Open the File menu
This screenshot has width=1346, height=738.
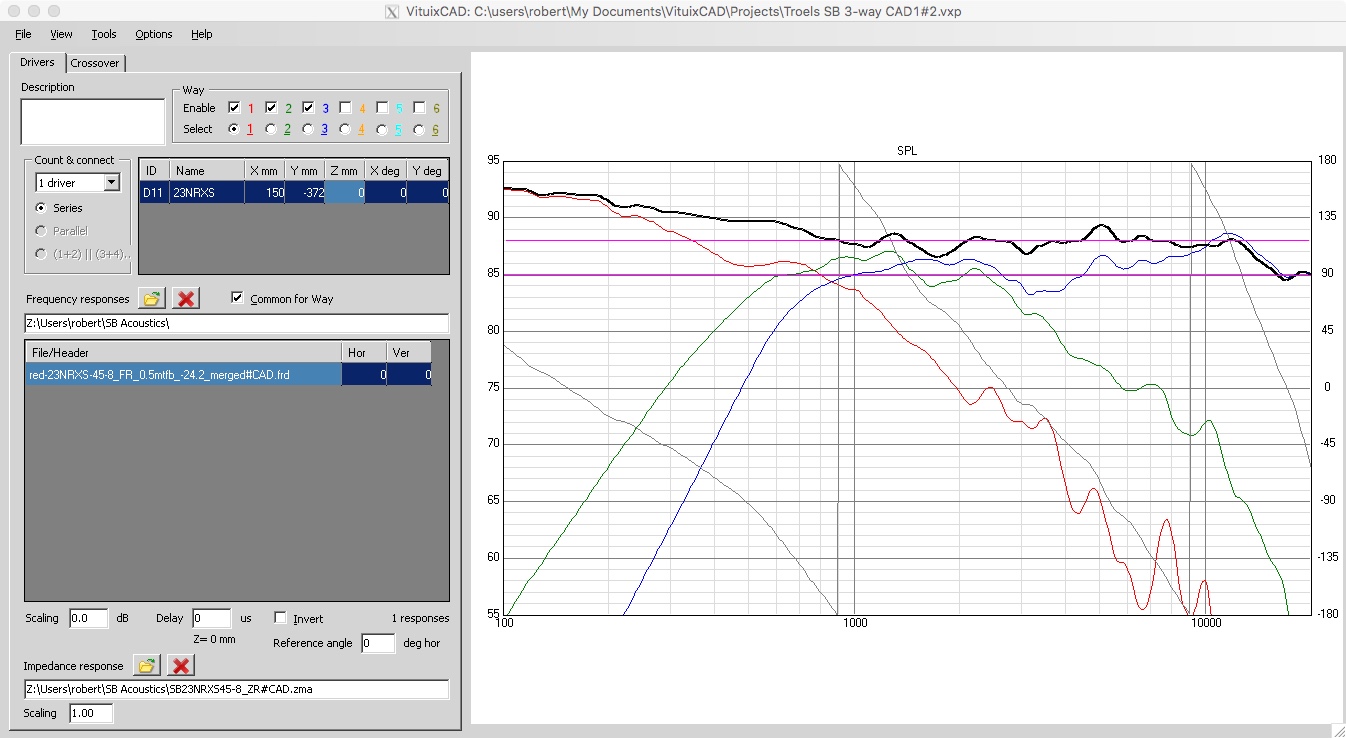(x=23, y=34)
